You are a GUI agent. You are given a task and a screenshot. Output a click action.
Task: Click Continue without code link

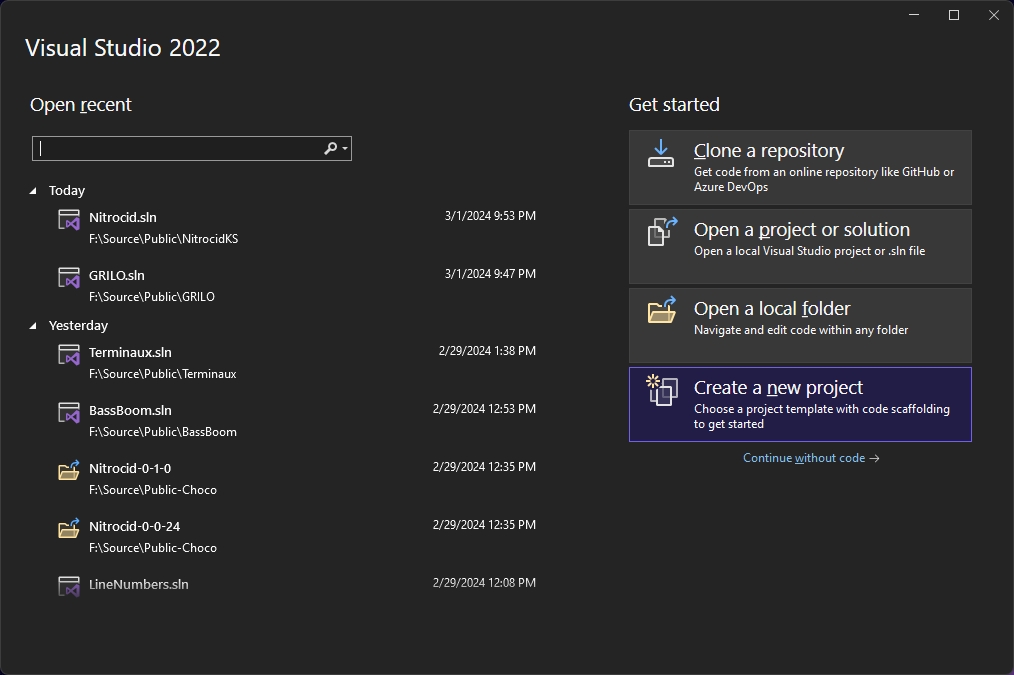pyautogui.click(x=811, y=458)
